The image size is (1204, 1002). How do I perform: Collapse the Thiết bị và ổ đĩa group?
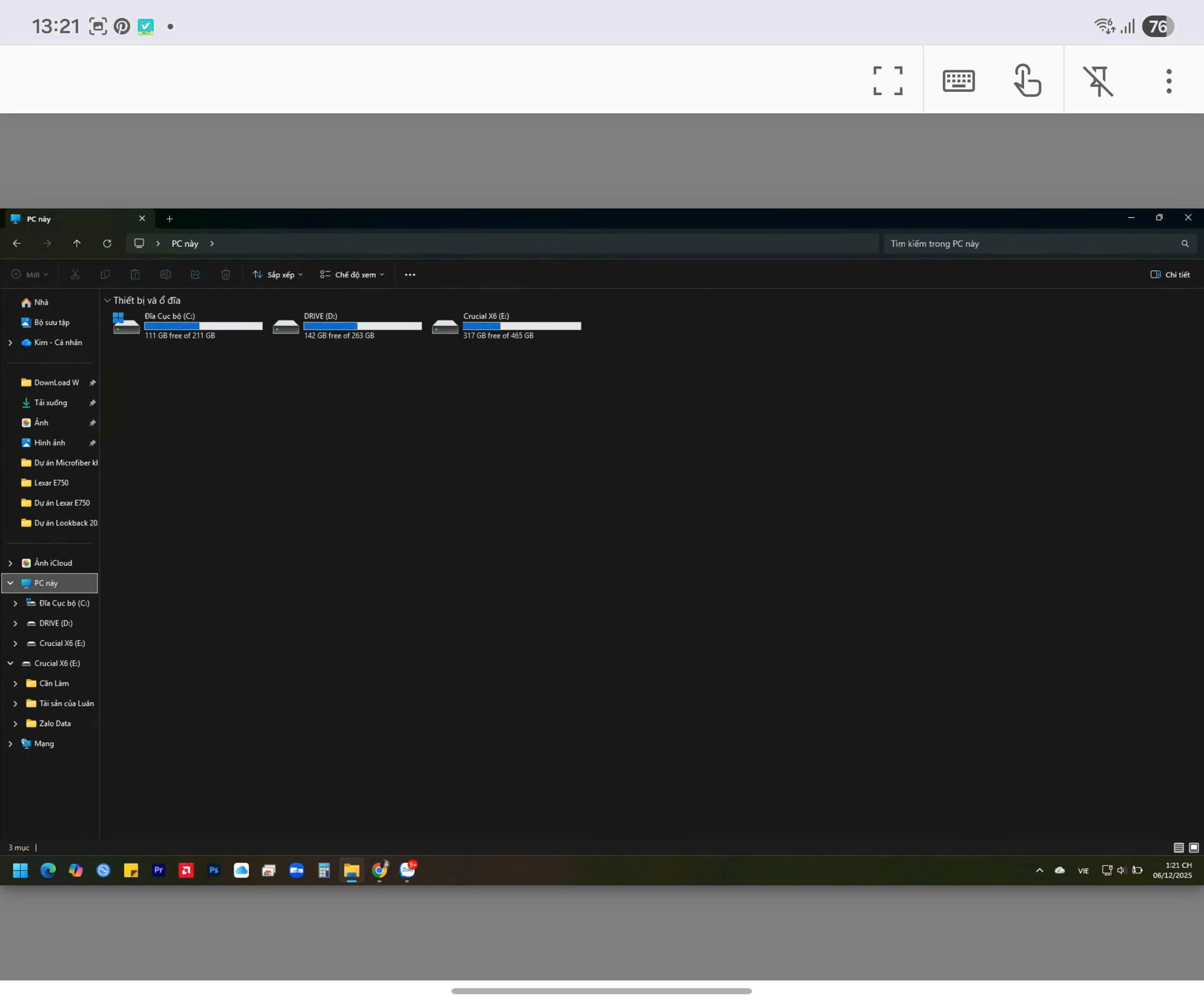click(x=108, y=300)
